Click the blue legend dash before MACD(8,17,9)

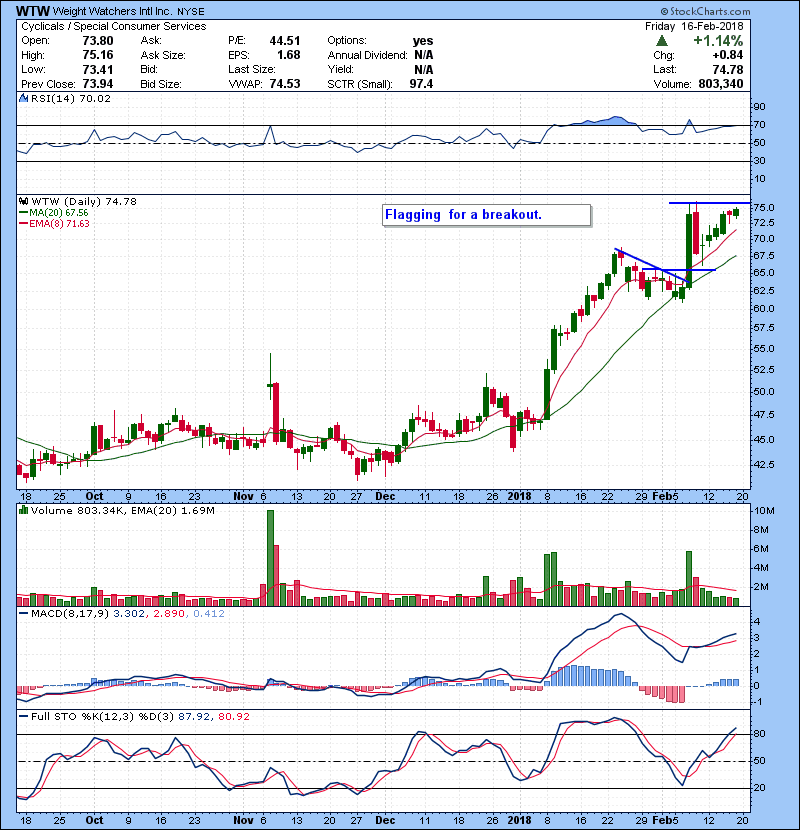(x=23, y=614)
